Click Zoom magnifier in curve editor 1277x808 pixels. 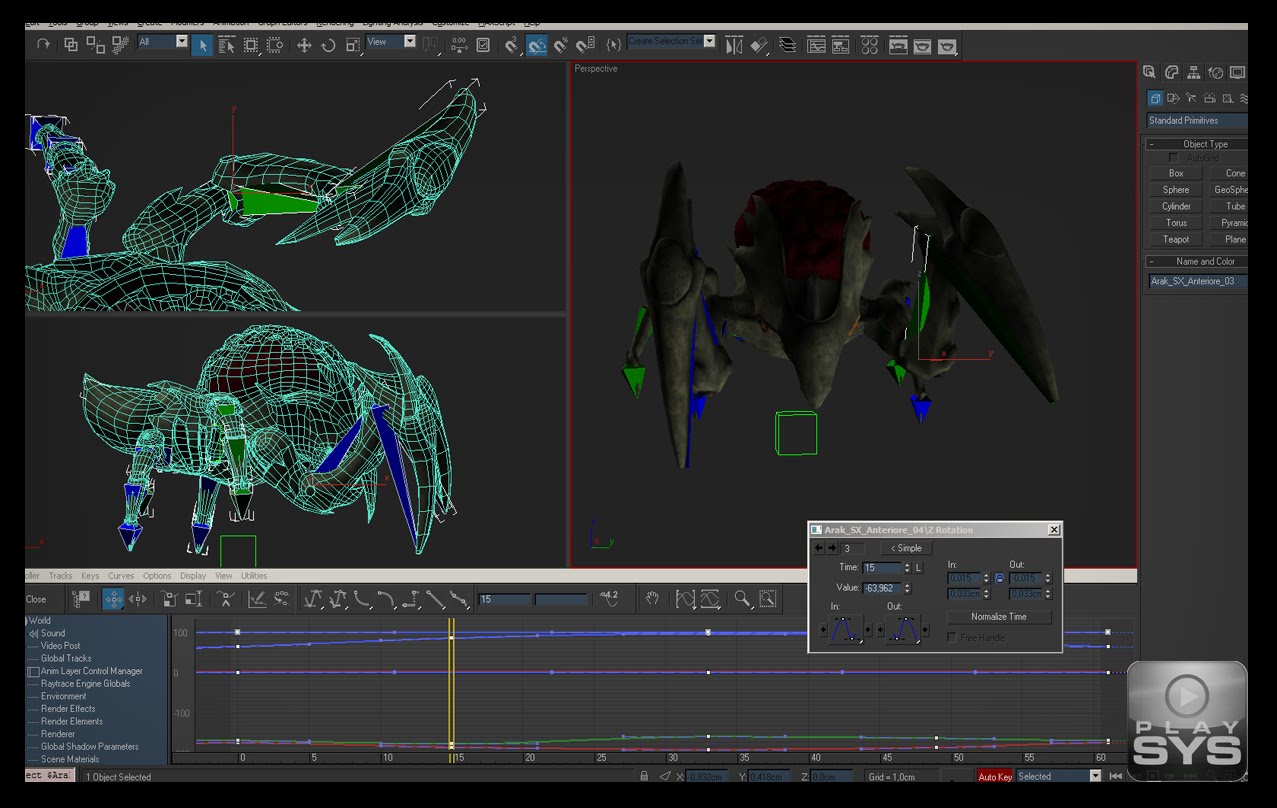click(742, 598)
